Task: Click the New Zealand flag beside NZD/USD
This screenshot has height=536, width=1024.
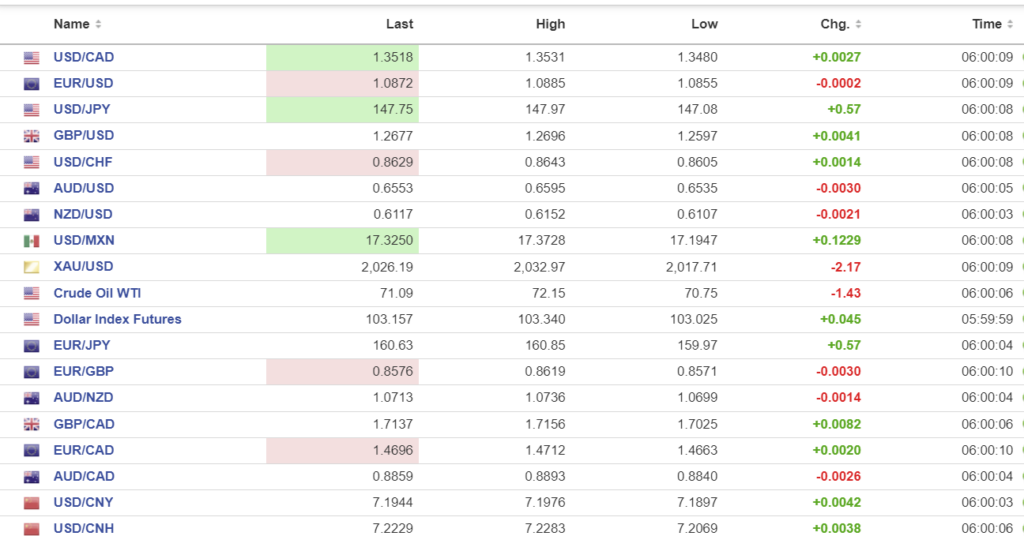Action: (x=31, y=215)
